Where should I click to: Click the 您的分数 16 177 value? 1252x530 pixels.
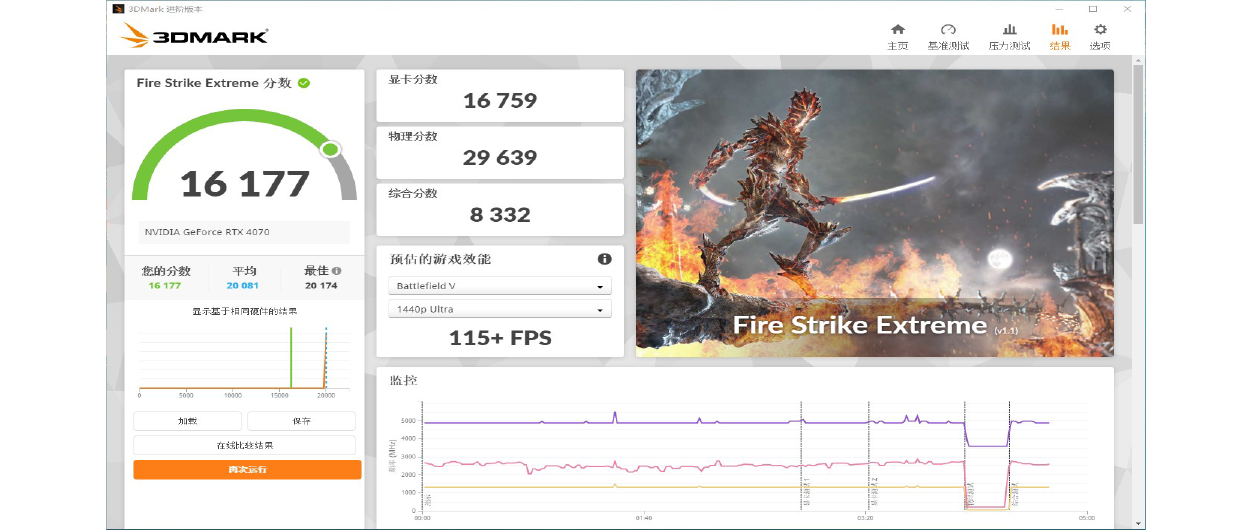[164, 286]
